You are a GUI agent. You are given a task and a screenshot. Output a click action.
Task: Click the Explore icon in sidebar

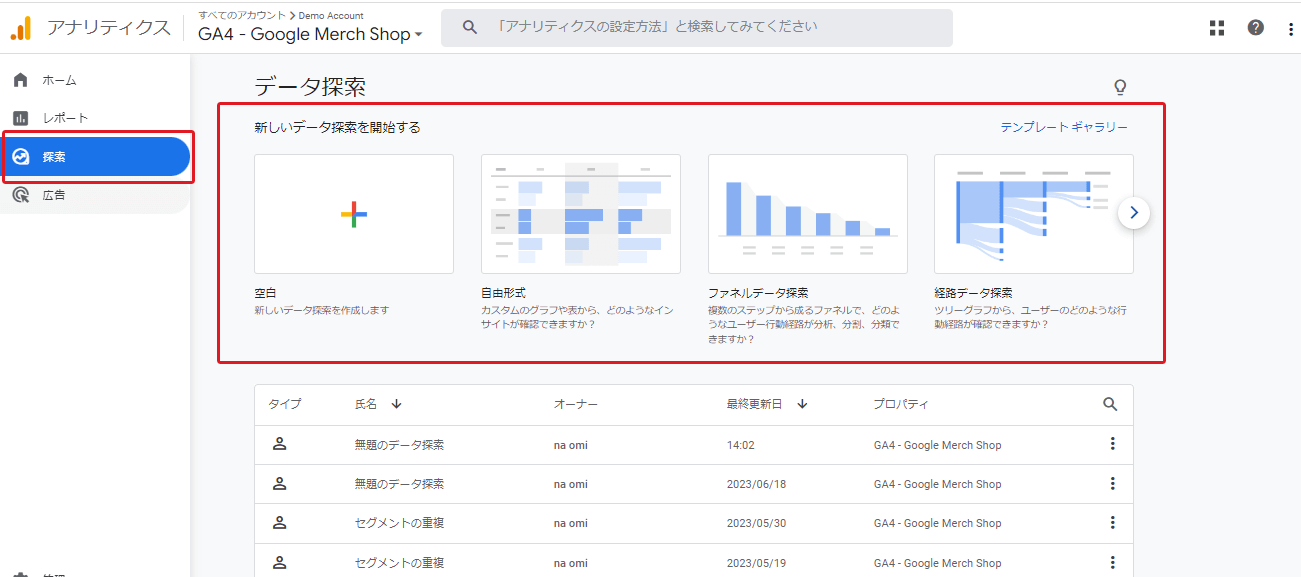tap(21, 157)
